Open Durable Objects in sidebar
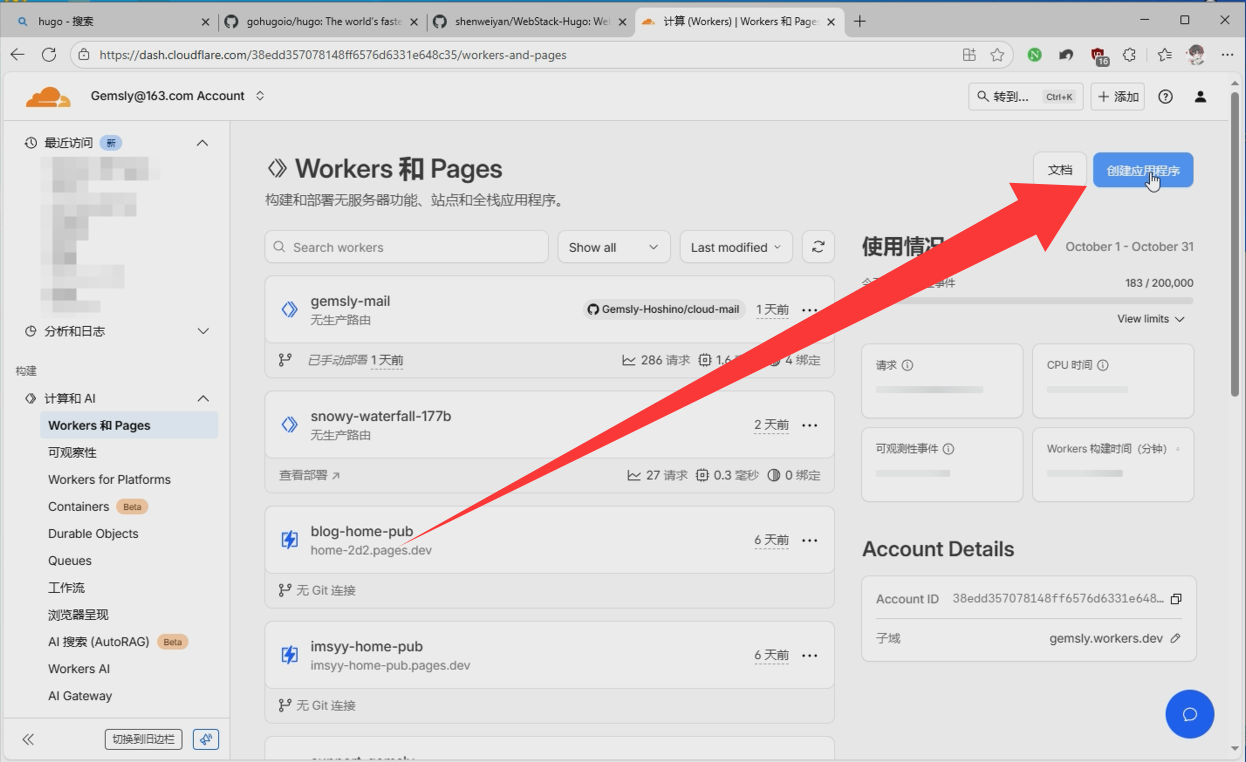 click(93, 534)
